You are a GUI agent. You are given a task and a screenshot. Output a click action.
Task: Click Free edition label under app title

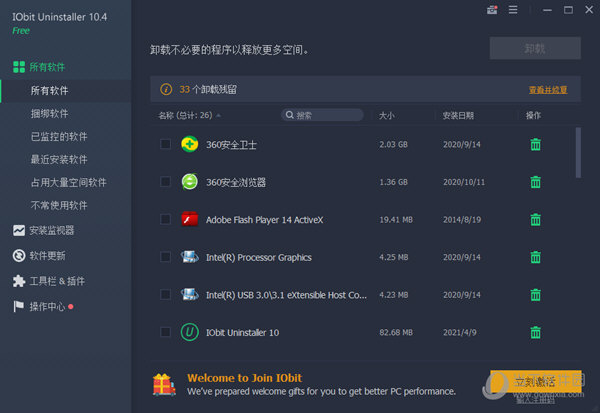[21, 31]
